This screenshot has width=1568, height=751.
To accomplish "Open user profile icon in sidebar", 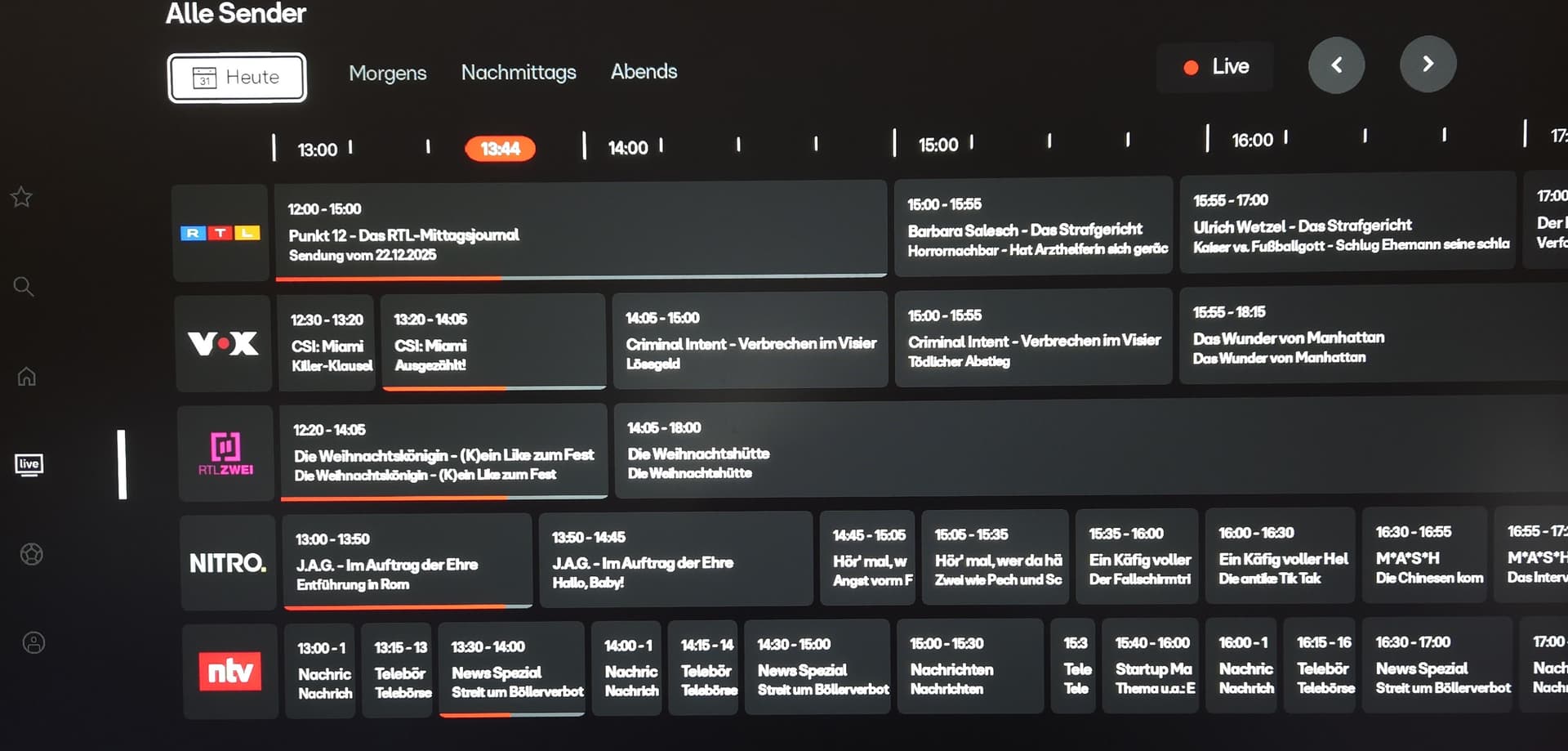I will (33, 643).
